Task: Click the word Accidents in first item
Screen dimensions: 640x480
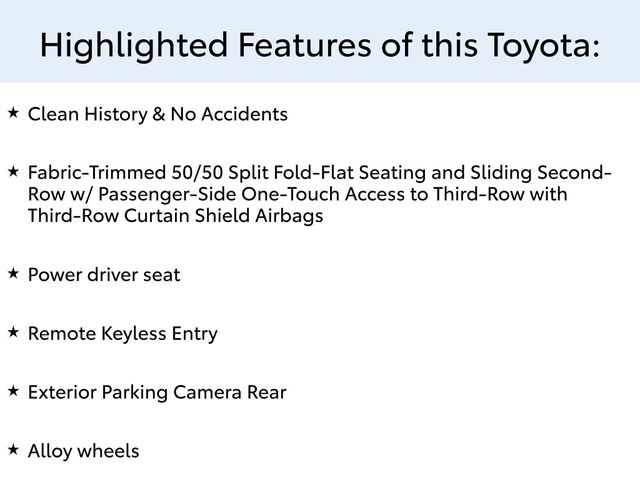Action: (x=244, y=114)
